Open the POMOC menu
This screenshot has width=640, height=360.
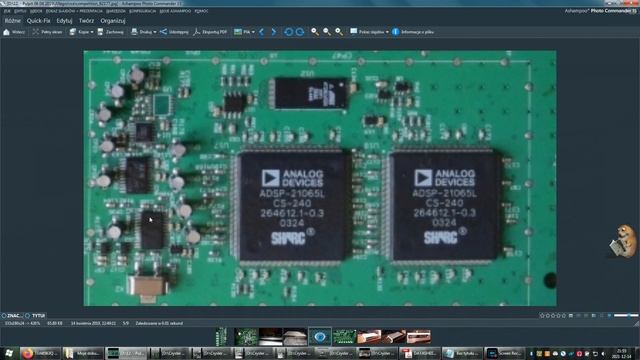[x=201, y=11]
